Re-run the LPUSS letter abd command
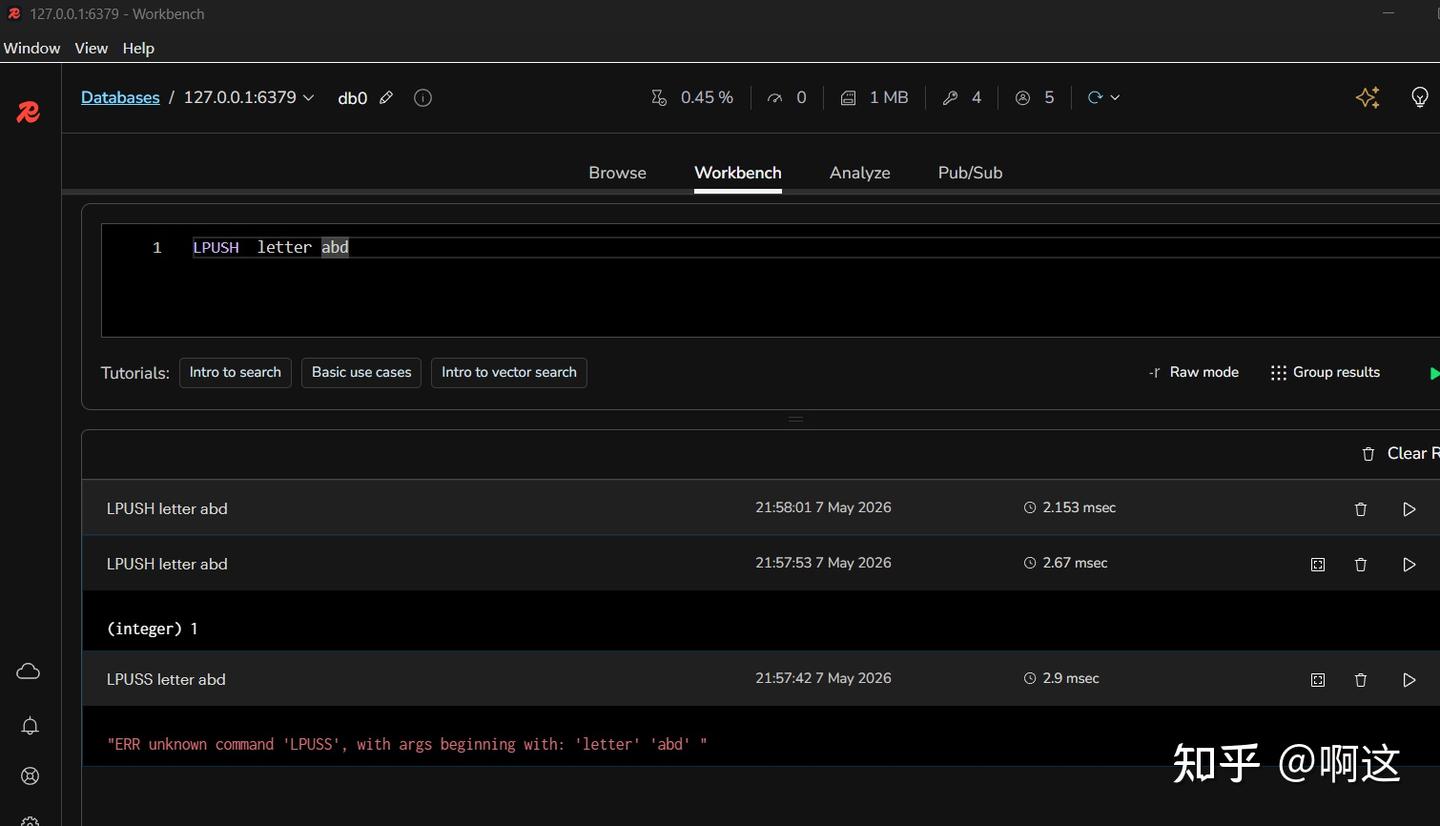 click(1409, 680)
